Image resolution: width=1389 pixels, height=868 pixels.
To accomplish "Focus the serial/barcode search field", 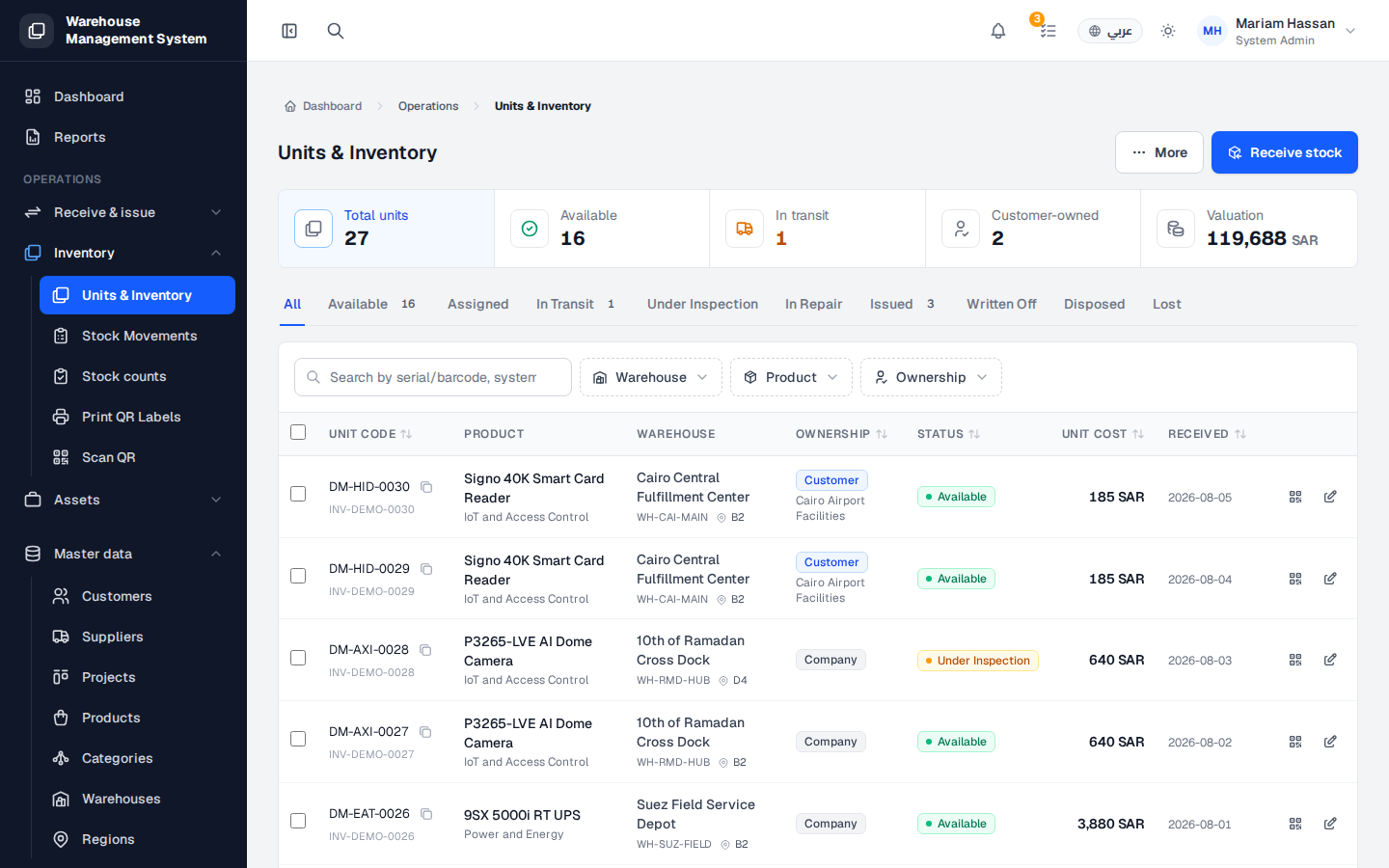I will pos(433,377).
